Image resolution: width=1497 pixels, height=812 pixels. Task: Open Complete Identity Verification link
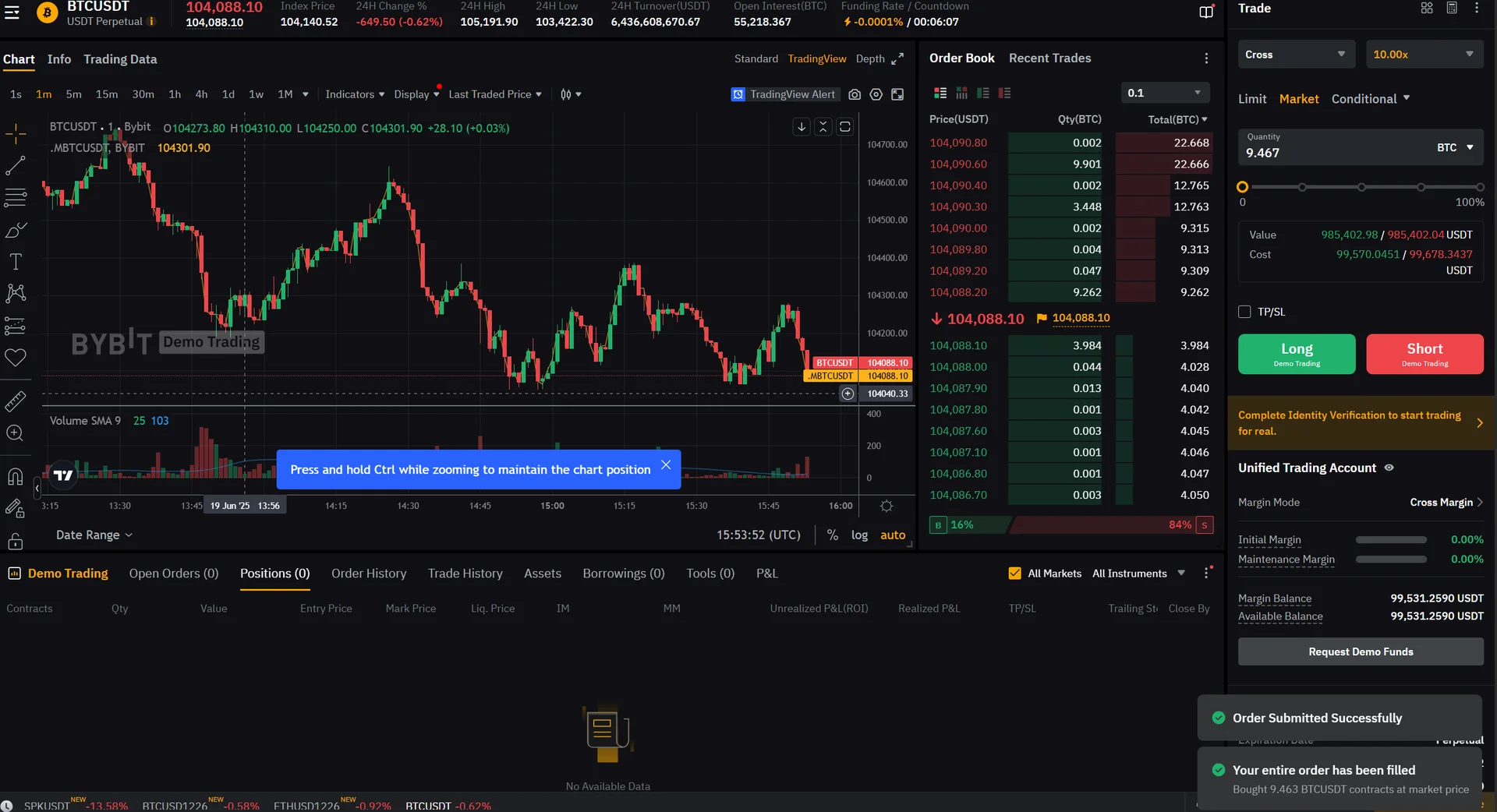[1361, 423]
